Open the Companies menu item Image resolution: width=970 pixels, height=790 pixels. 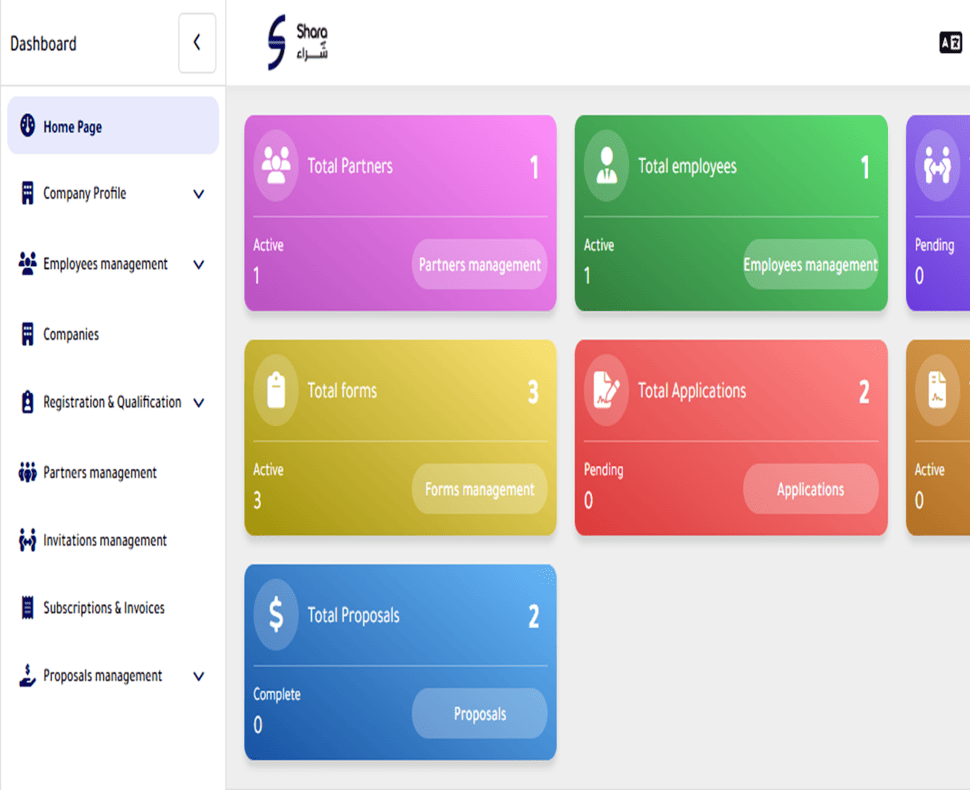tap(113, 334)
